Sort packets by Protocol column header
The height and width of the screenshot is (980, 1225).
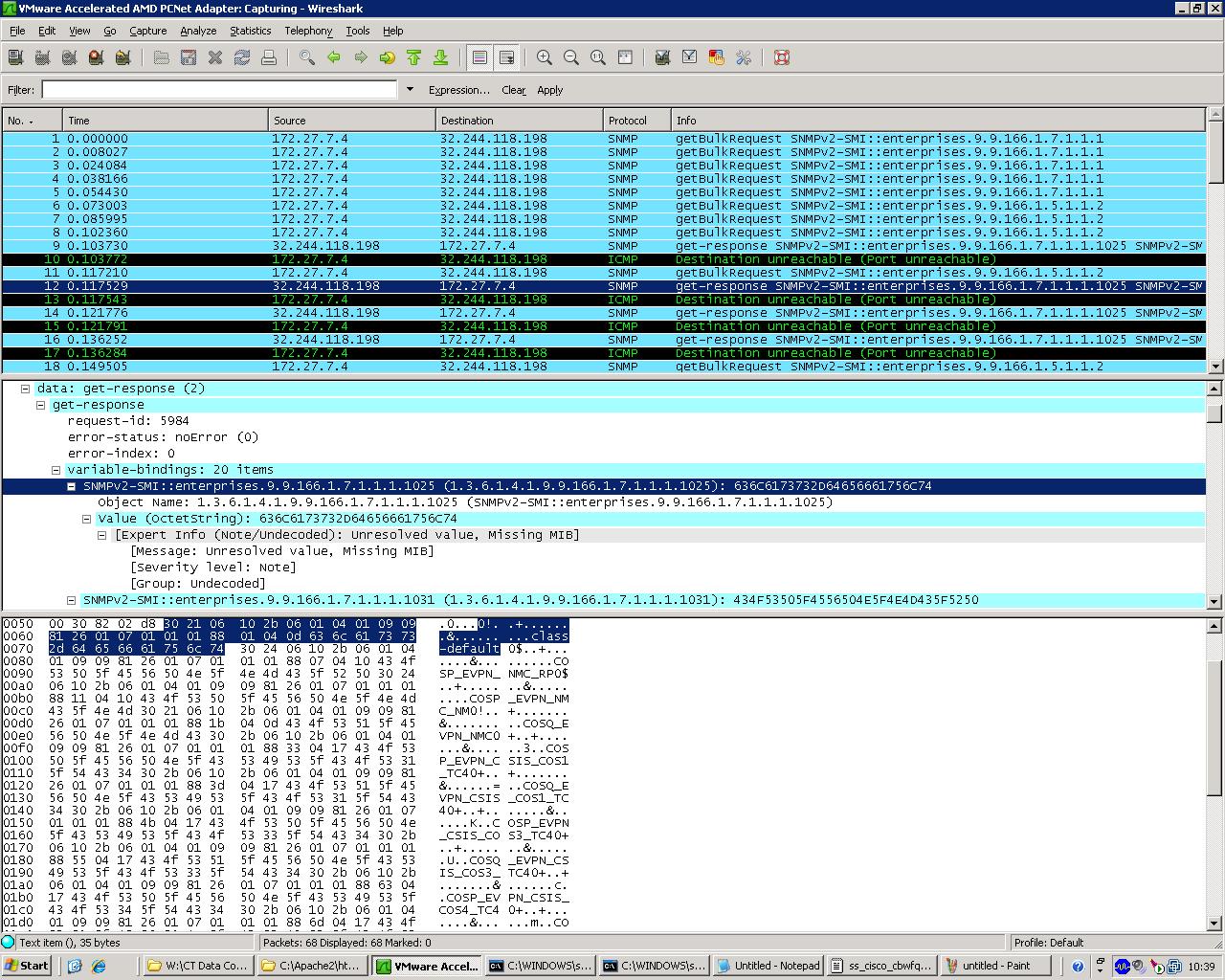coord(636,121)
